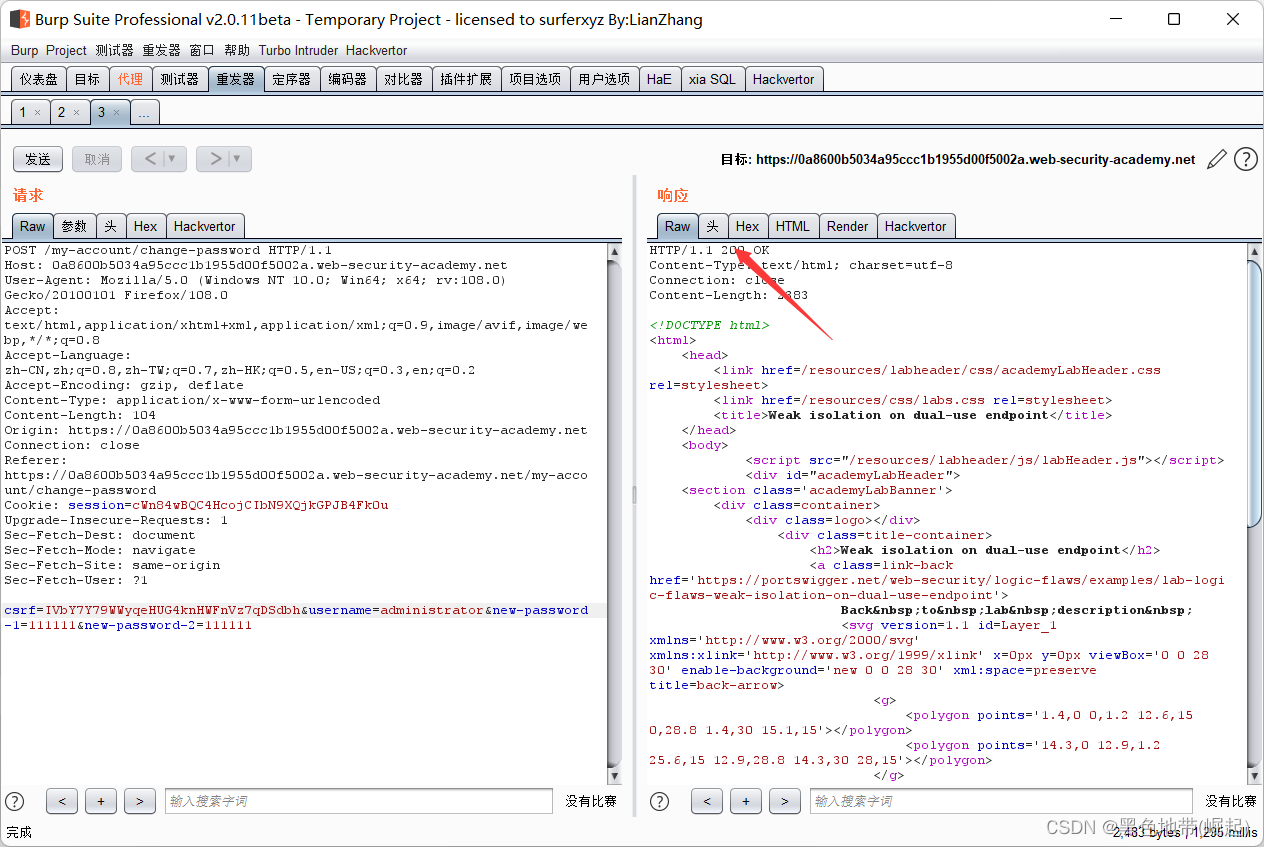
Task: Select response Hackvertor tab
Action: point(915,226)
